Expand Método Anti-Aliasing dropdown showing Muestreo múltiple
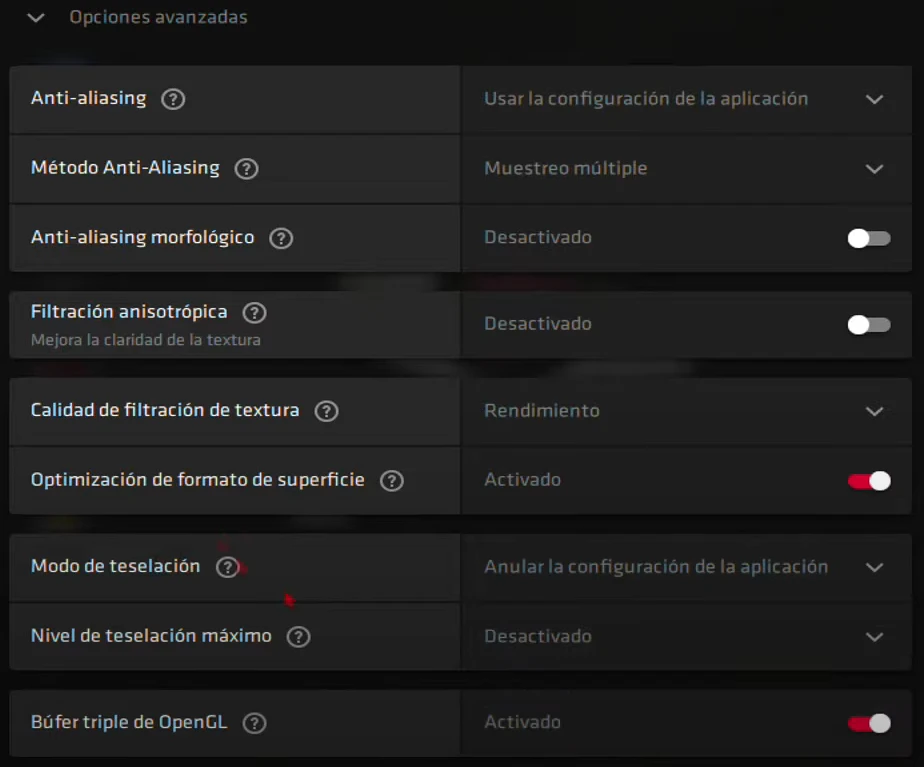 [x=691, y=169]
